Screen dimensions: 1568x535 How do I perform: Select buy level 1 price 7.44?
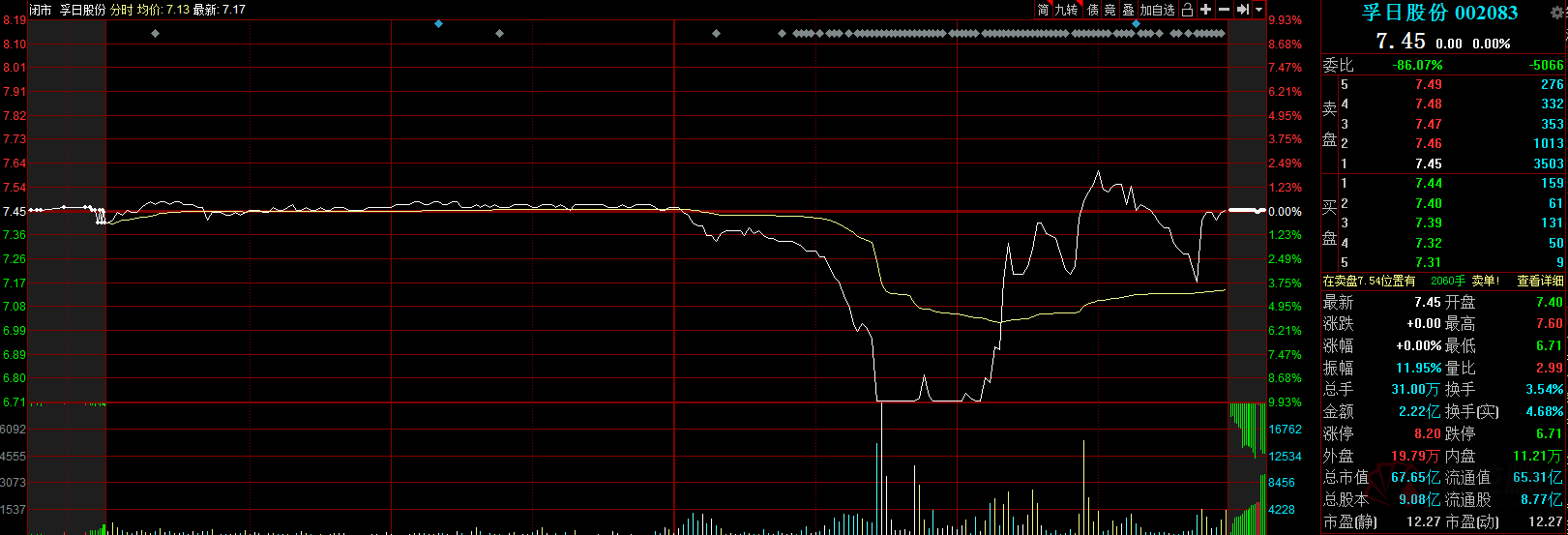click(1428, 183)
